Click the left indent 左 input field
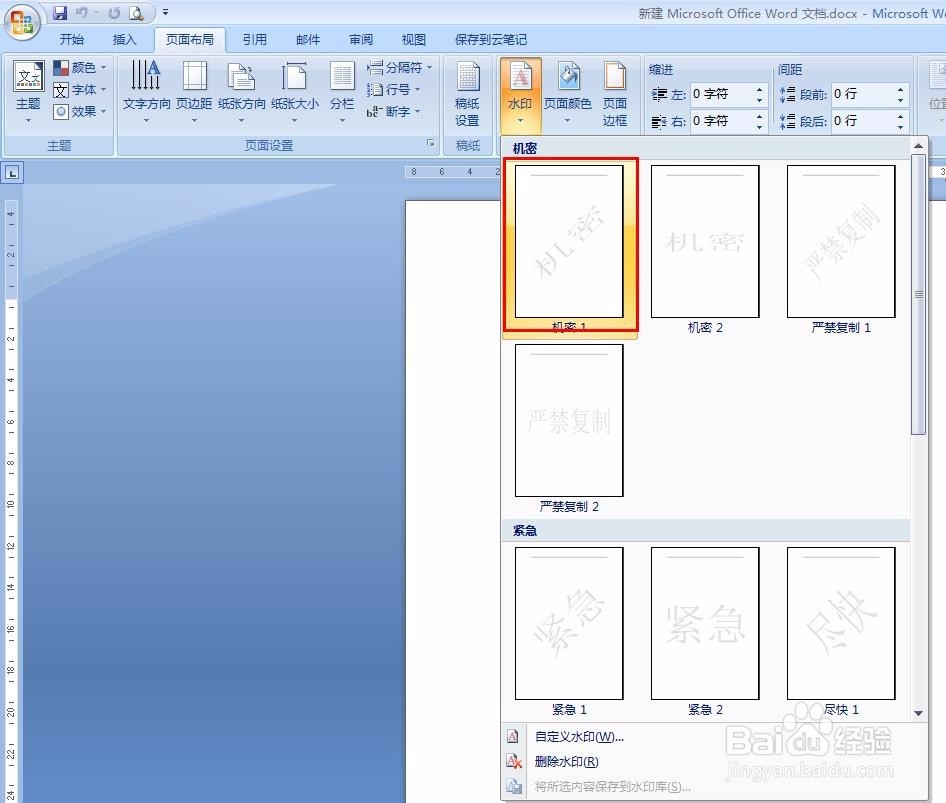This screenshot has height=803, width=946. click(722, 94)
